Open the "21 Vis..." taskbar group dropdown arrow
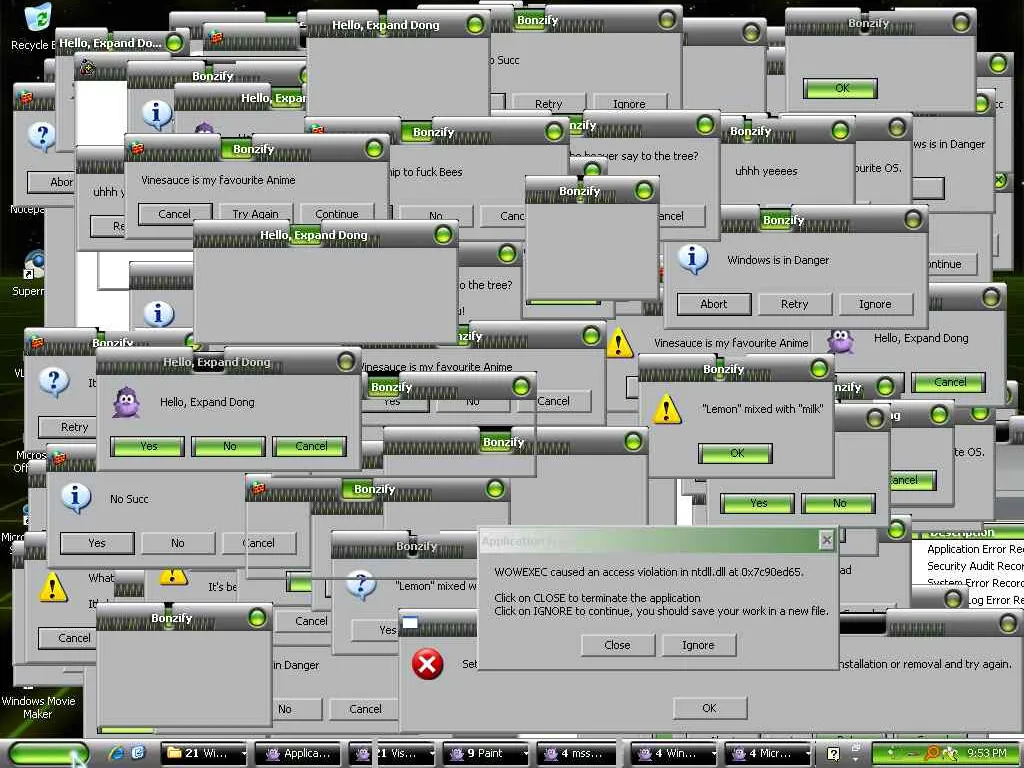1024x768 pixels. pyautogui.click(x=431, y=754)
